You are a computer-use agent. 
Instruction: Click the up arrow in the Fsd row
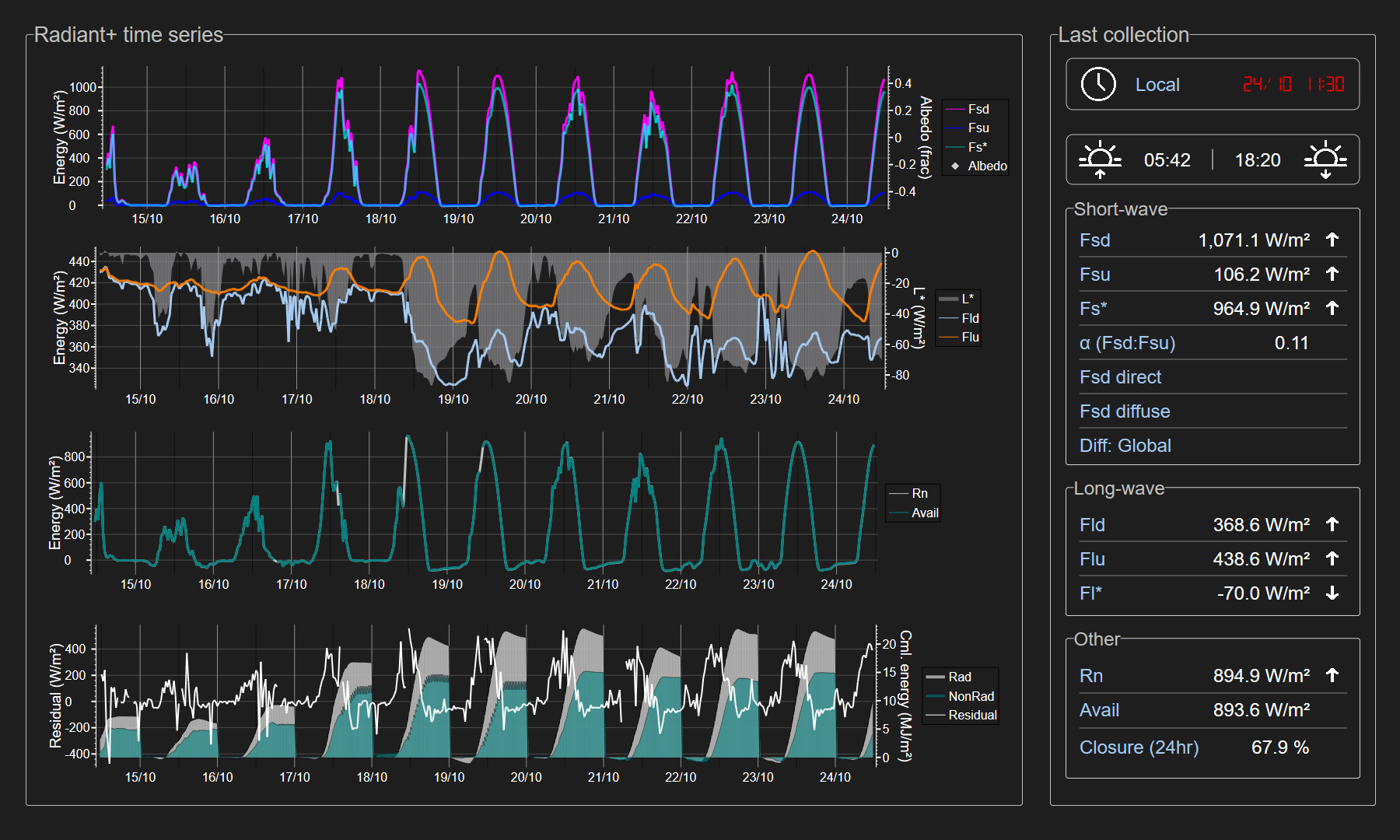point(1332,240)
